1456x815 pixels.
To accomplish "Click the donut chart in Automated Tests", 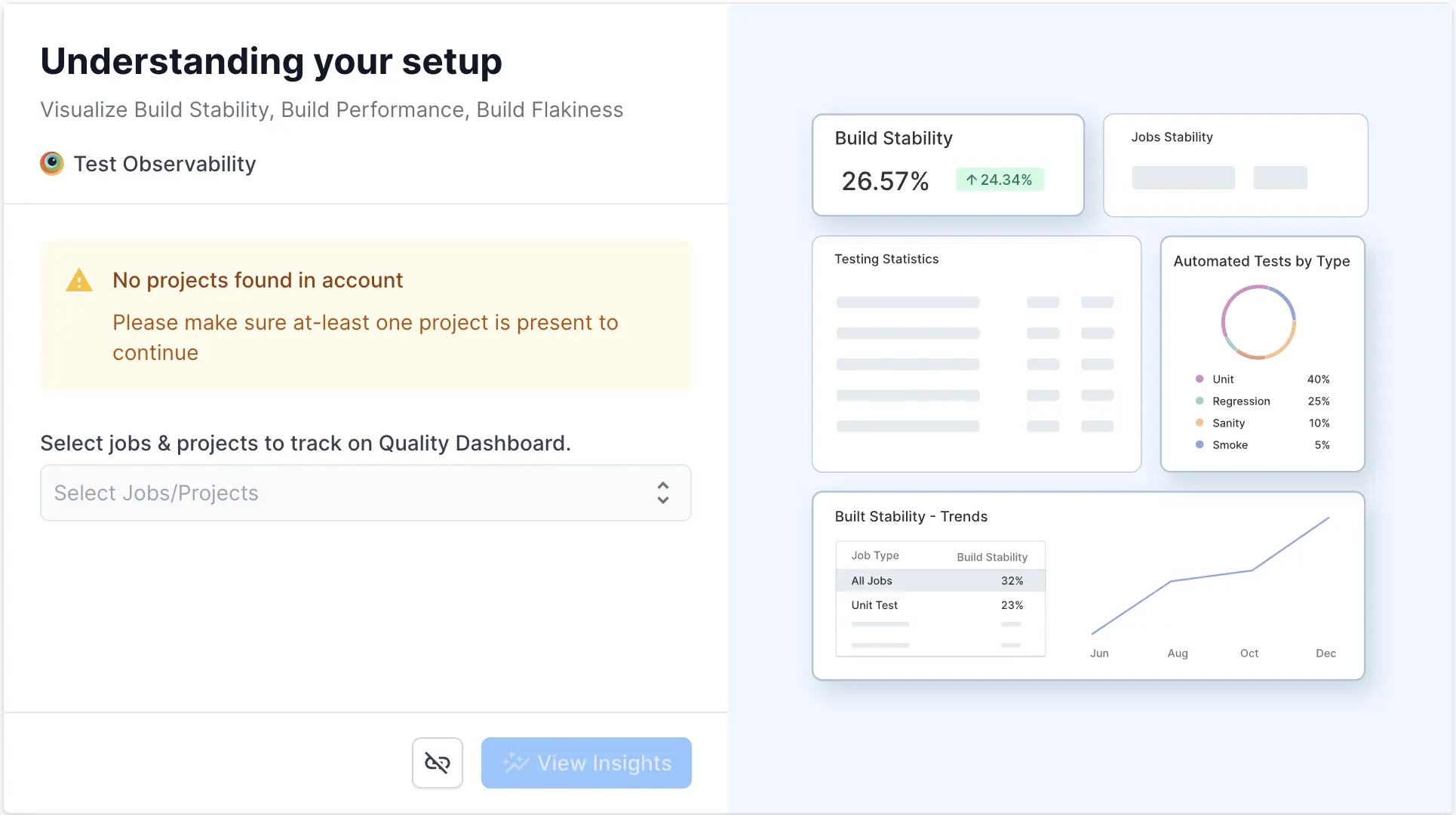I will (x=1258, y=322).
